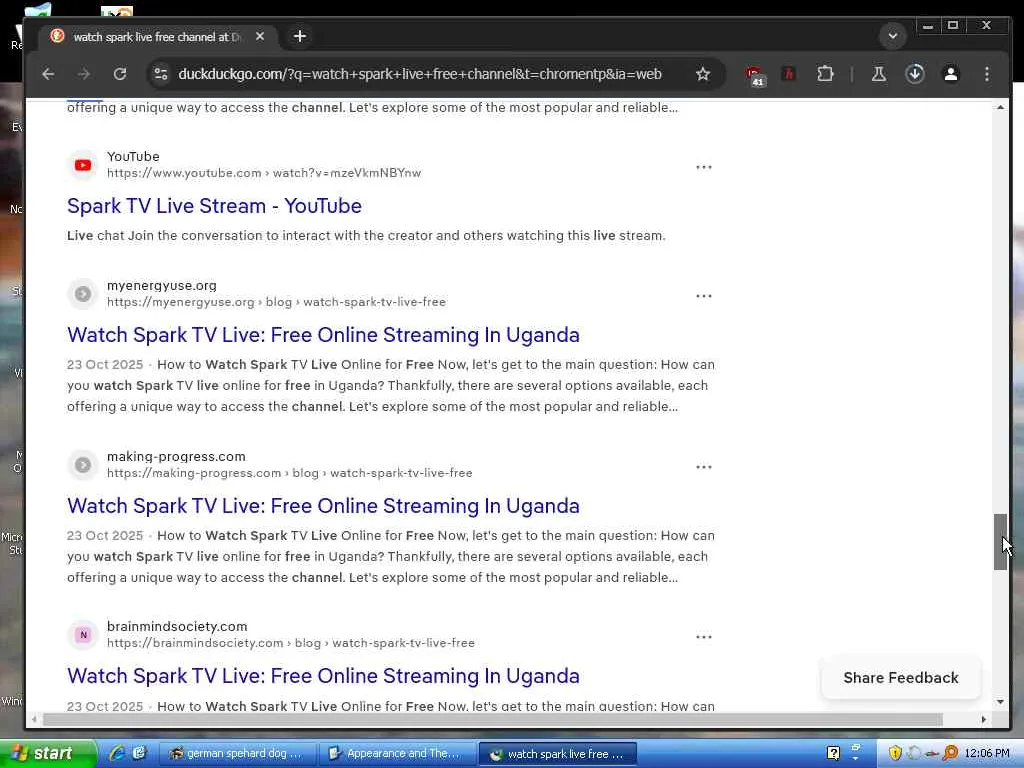The height and width of the screenshot is (768, 1024).
Task: Open a new tab with the plus button
Action: (x=300, y=37)
